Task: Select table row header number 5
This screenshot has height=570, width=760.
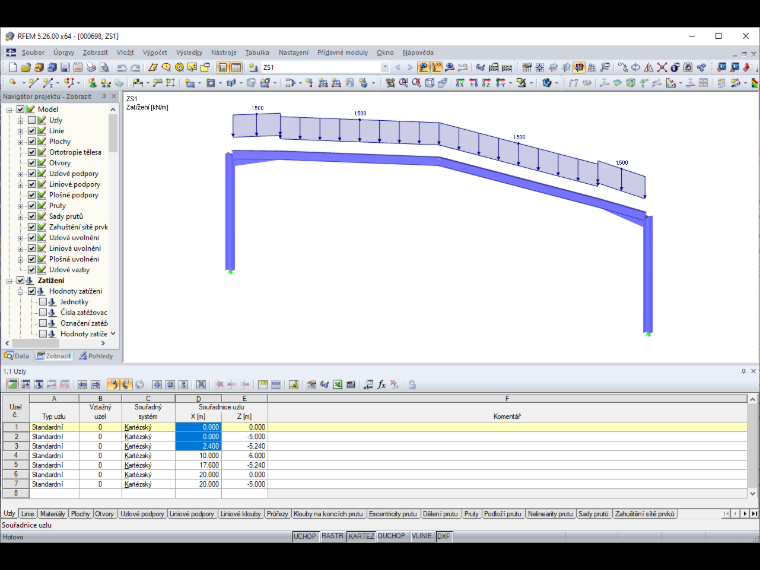Action: pyautogui.click(x=16, y=465)
